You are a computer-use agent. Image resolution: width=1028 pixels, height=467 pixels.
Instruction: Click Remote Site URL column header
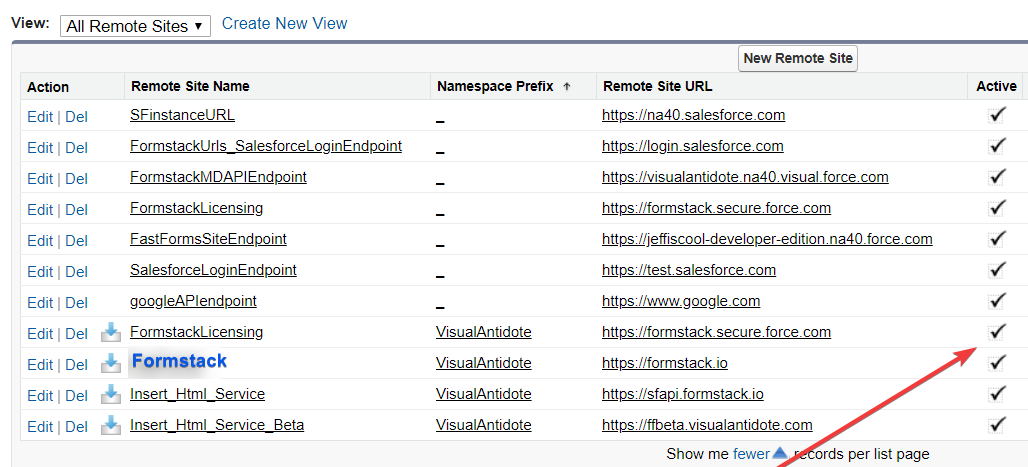[657, 86]
